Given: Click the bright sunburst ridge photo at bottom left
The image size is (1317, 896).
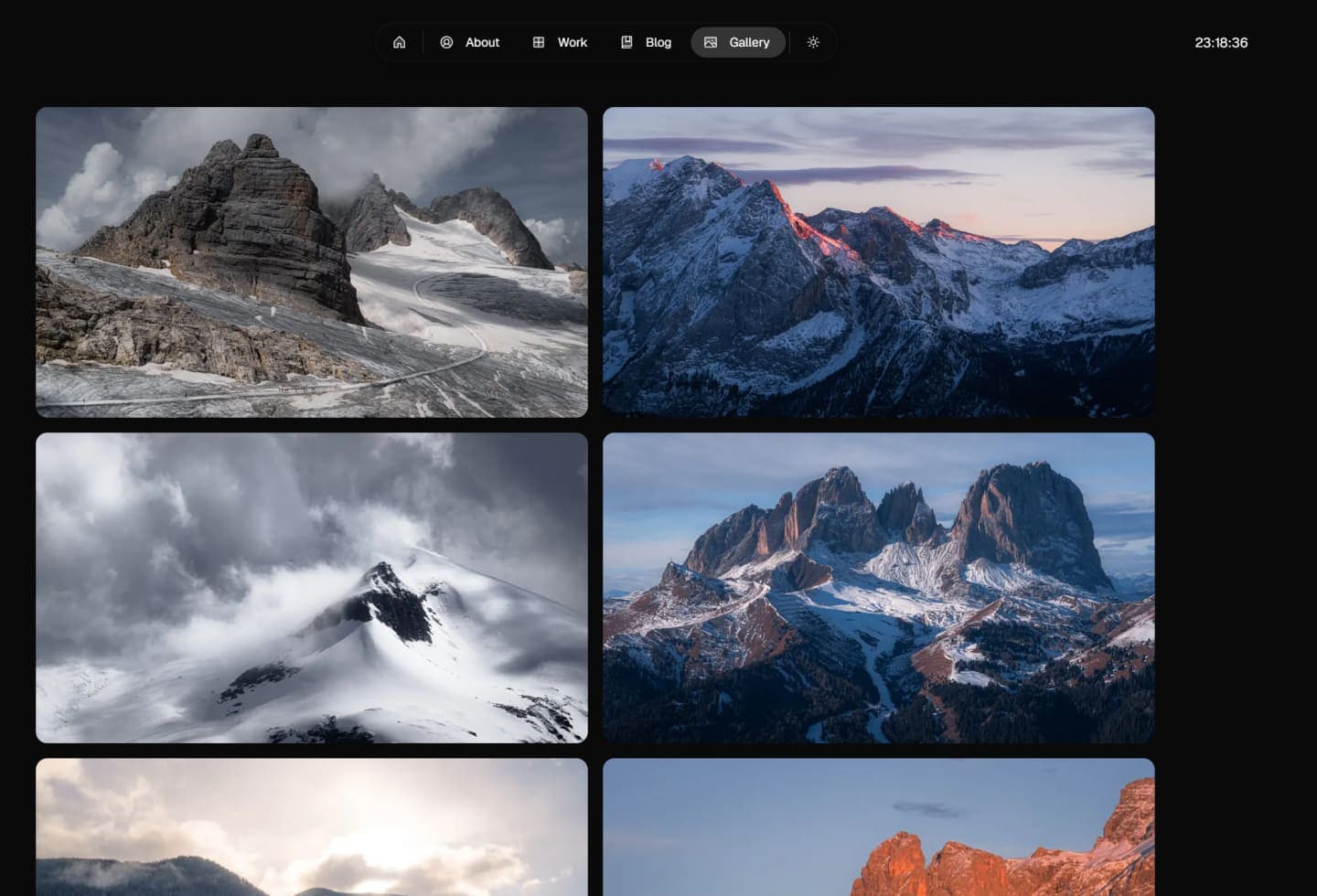Looking at the screenshot, I should coord(311,826).
